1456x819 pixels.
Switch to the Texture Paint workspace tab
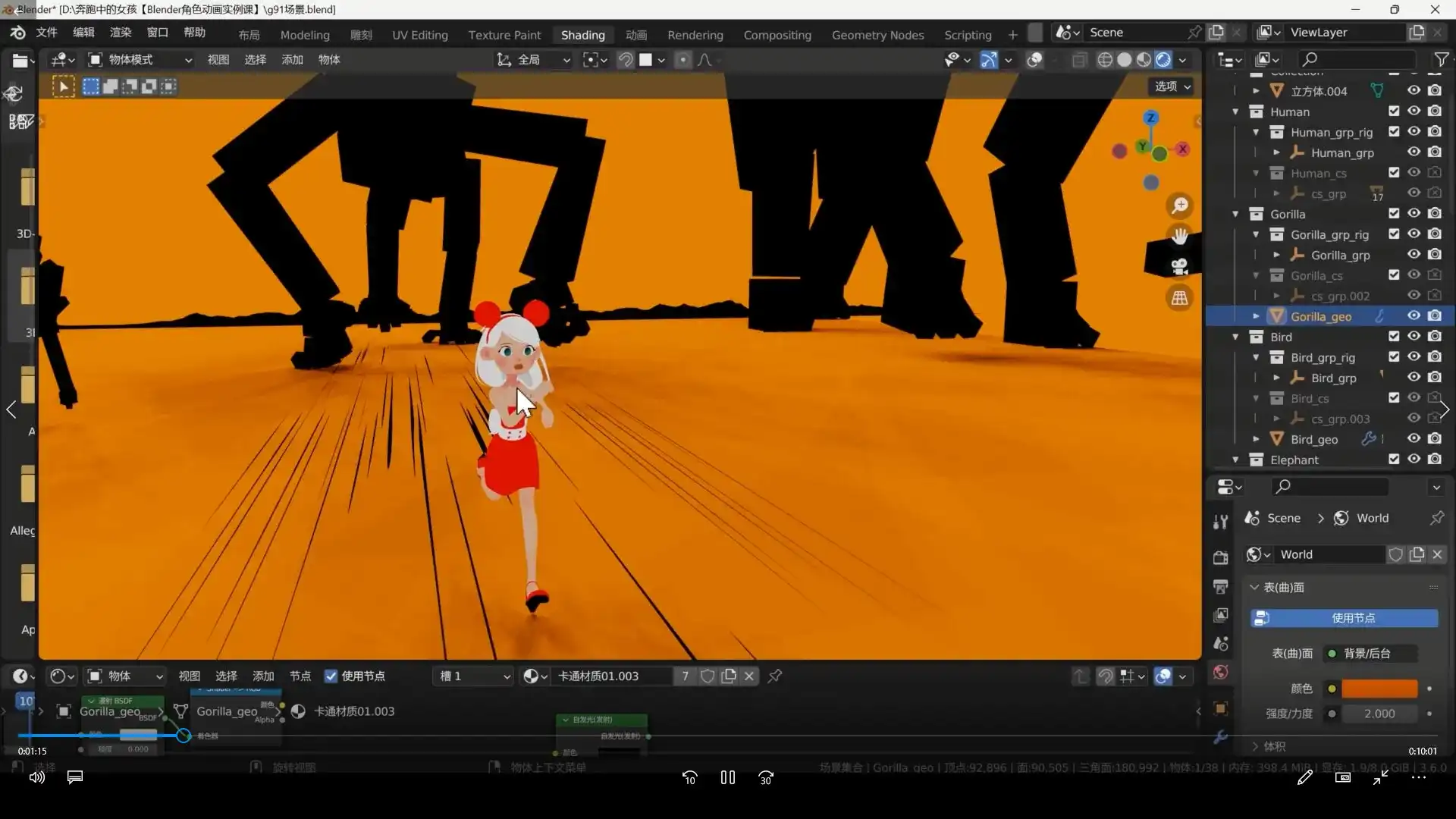504,35
